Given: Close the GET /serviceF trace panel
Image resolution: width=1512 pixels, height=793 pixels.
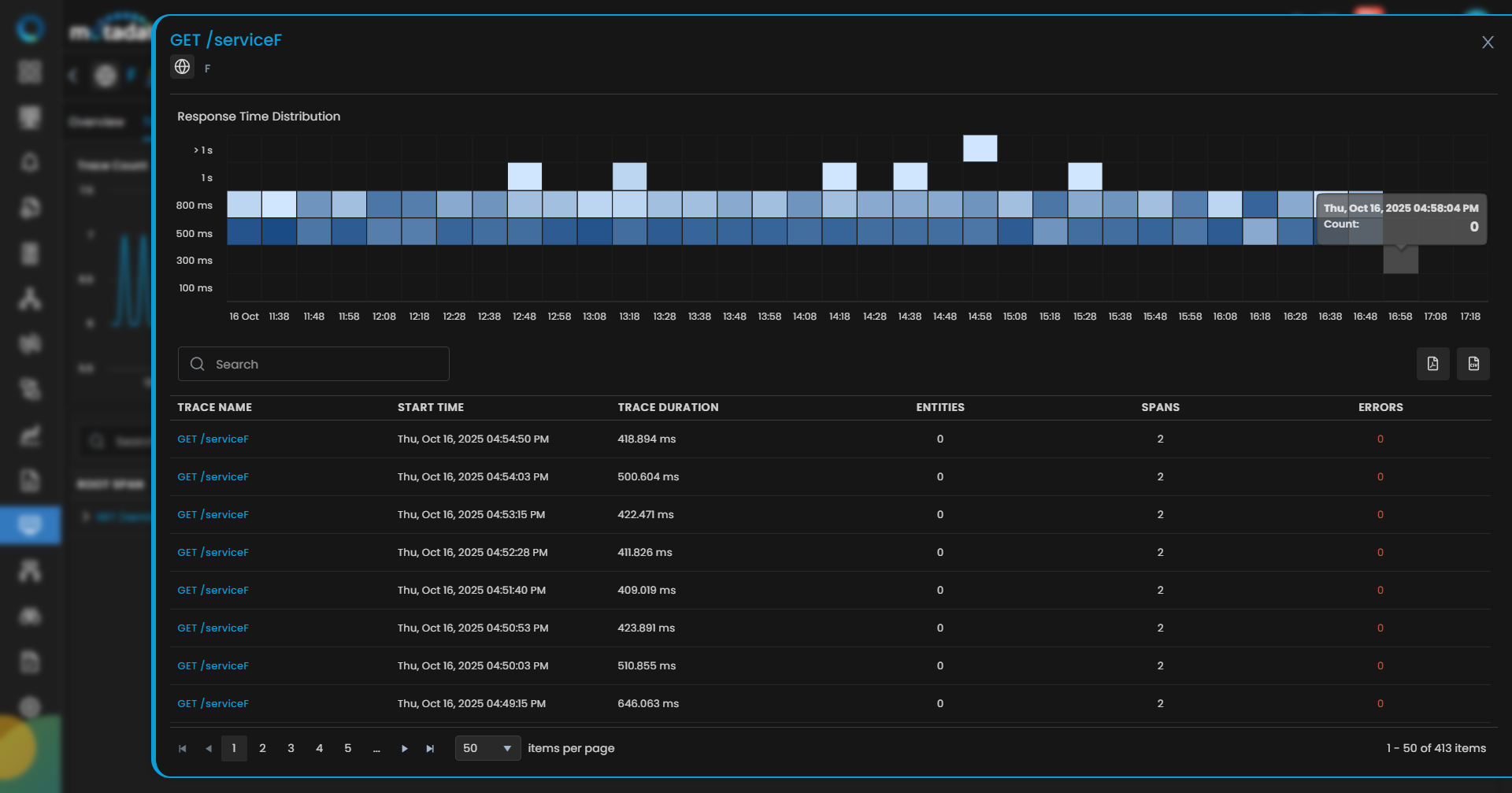Looking at the screenshot, I should pos(1487,43).
